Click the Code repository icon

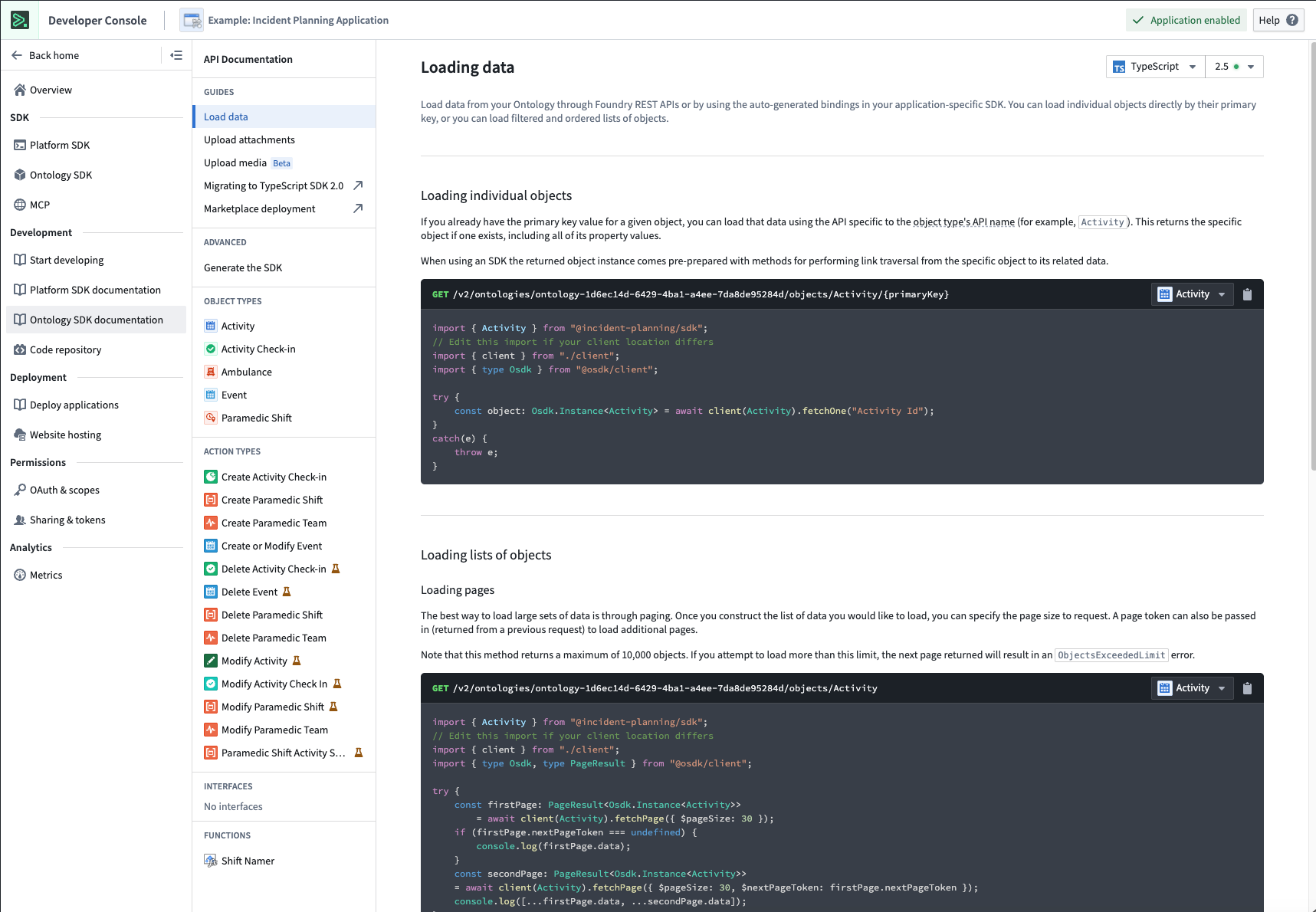[20, 349]
